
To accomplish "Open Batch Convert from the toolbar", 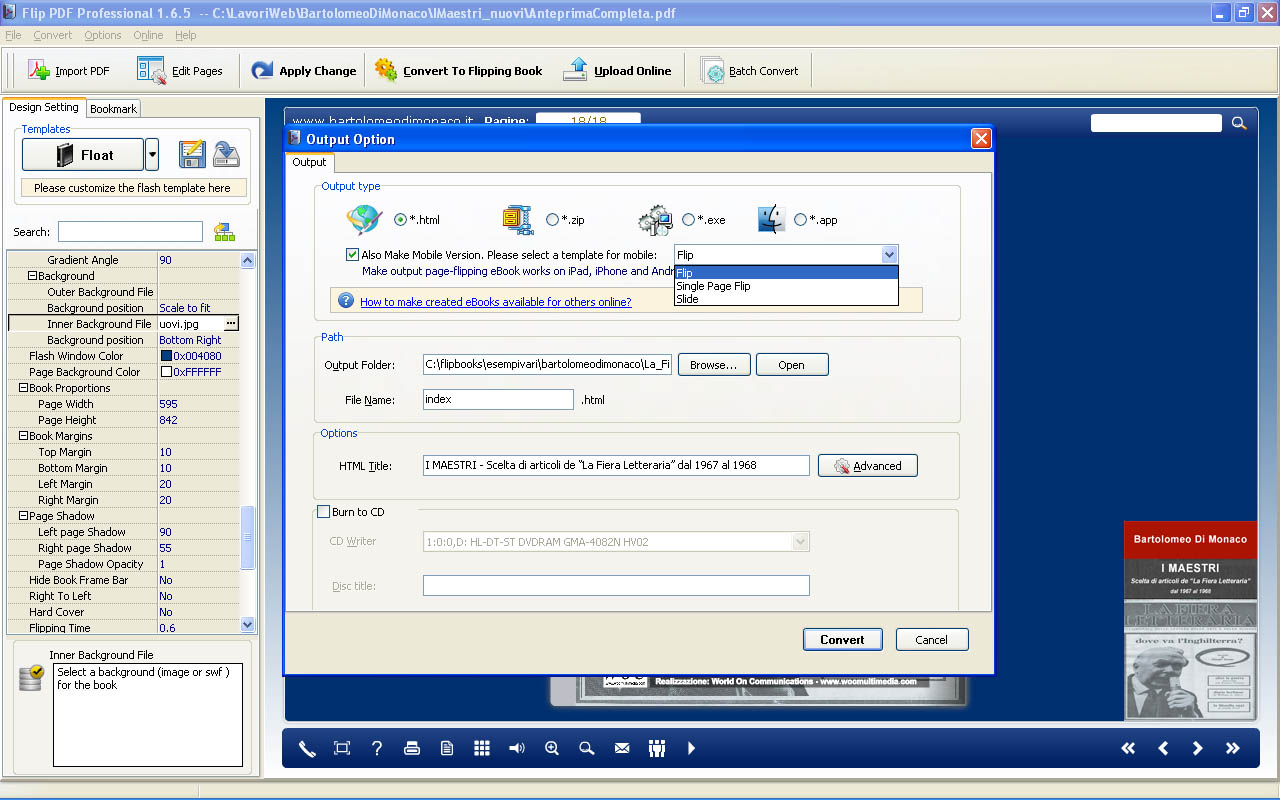I will pos(750,71).
